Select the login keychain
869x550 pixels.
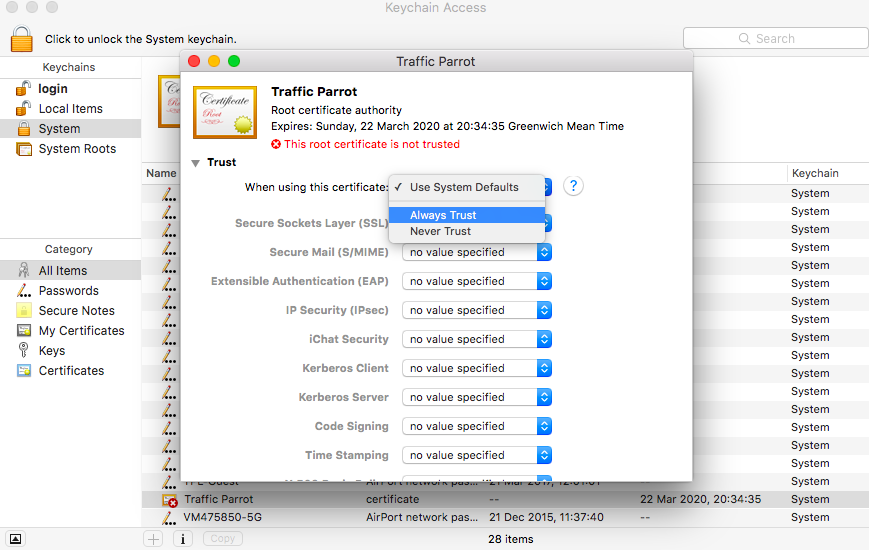point(52,88)
